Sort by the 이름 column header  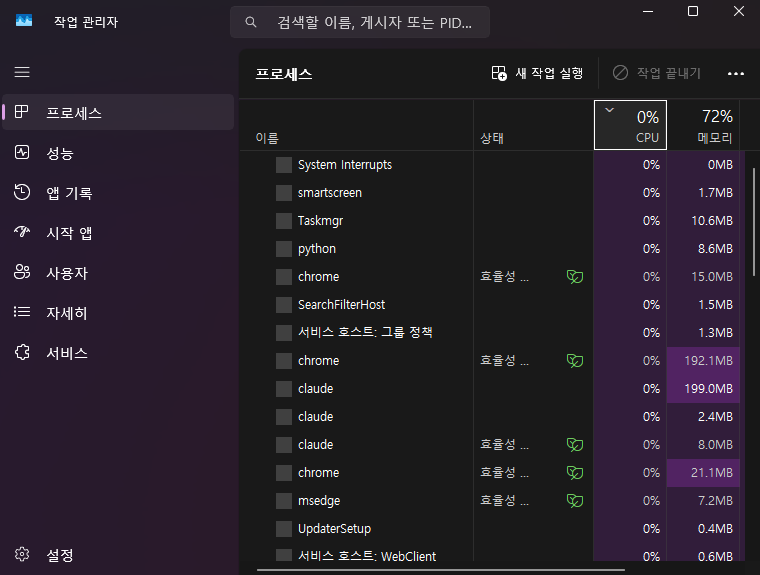click(x=357, y=125)
